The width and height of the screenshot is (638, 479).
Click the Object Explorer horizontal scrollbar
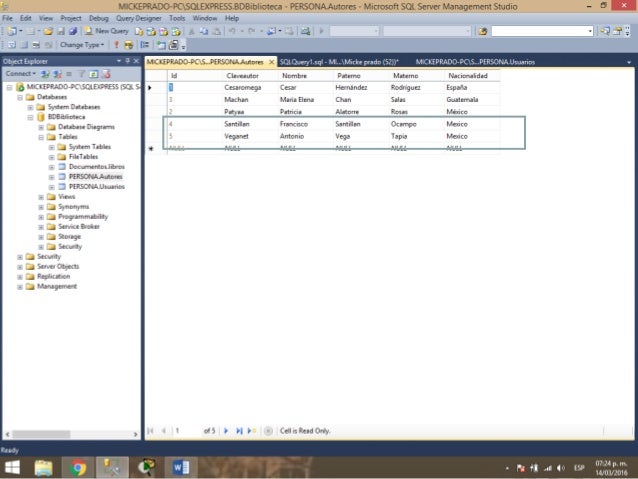(71, 435)
